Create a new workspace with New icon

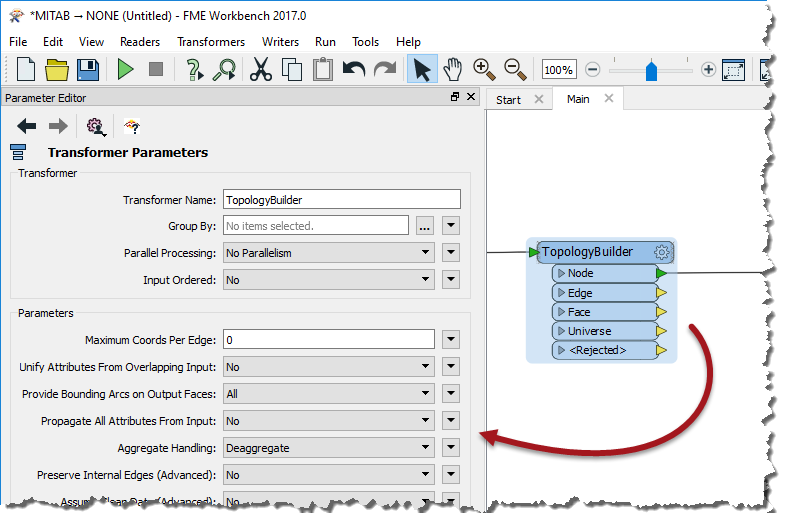click(x=26, y=69)
